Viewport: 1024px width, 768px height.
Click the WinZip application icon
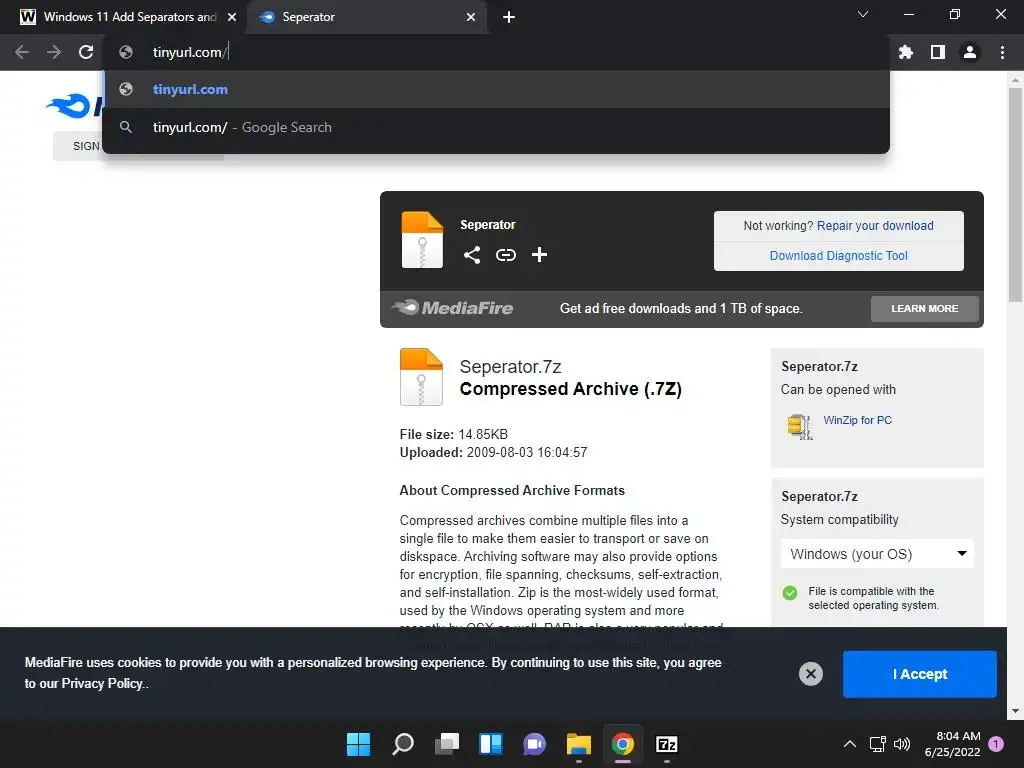point(800,426)
